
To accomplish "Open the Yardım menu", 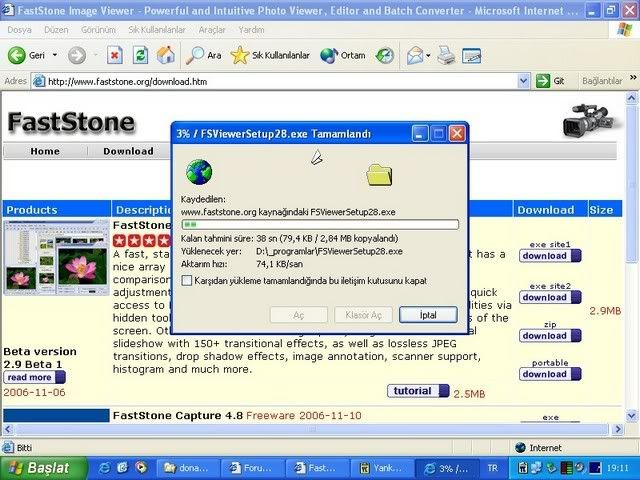I will pyautogui.click(x=251, y=30).
